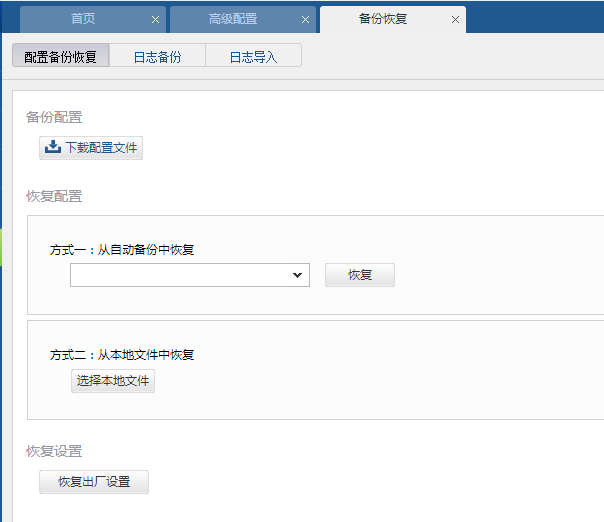Open the 高级配置 tab

[233, 19]
